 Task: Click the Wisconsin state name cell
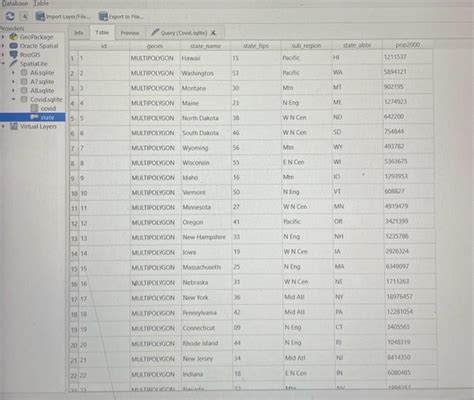pos(206,163)
